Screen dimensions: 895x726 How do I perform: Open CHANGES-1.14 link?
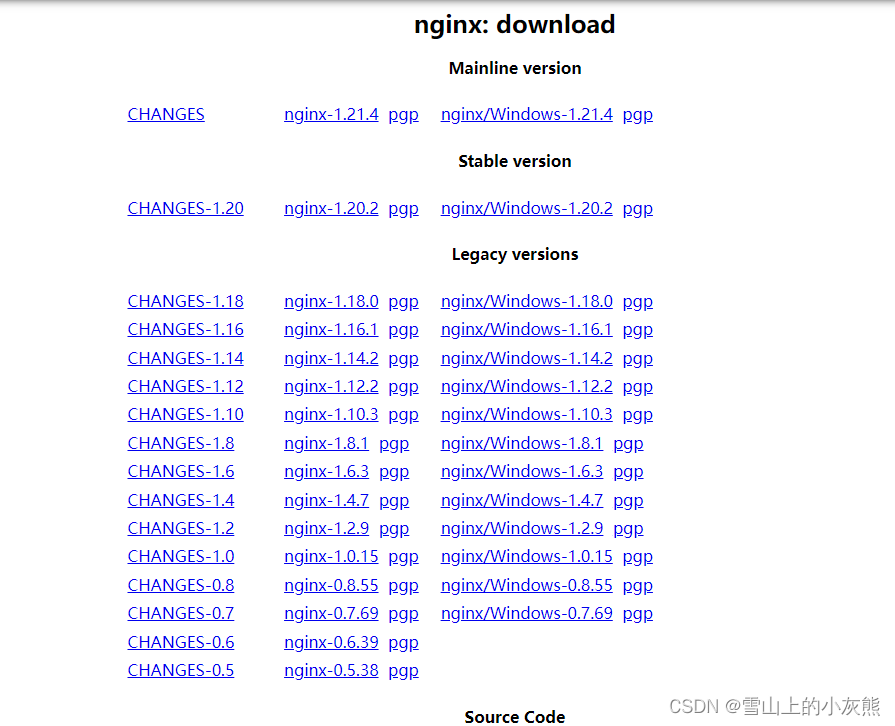tap(186, 358)
